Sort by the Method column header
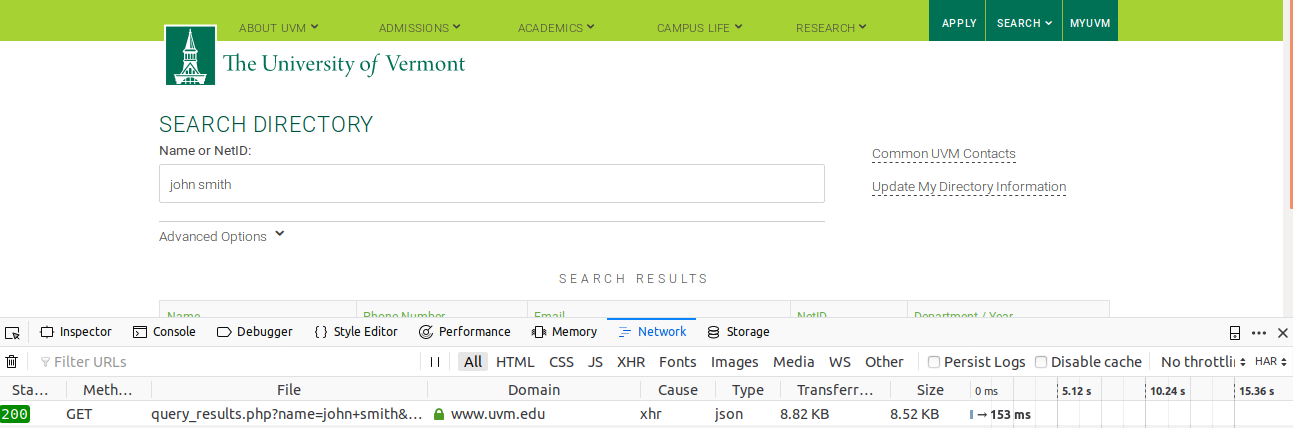 click(x=108, y=390)
